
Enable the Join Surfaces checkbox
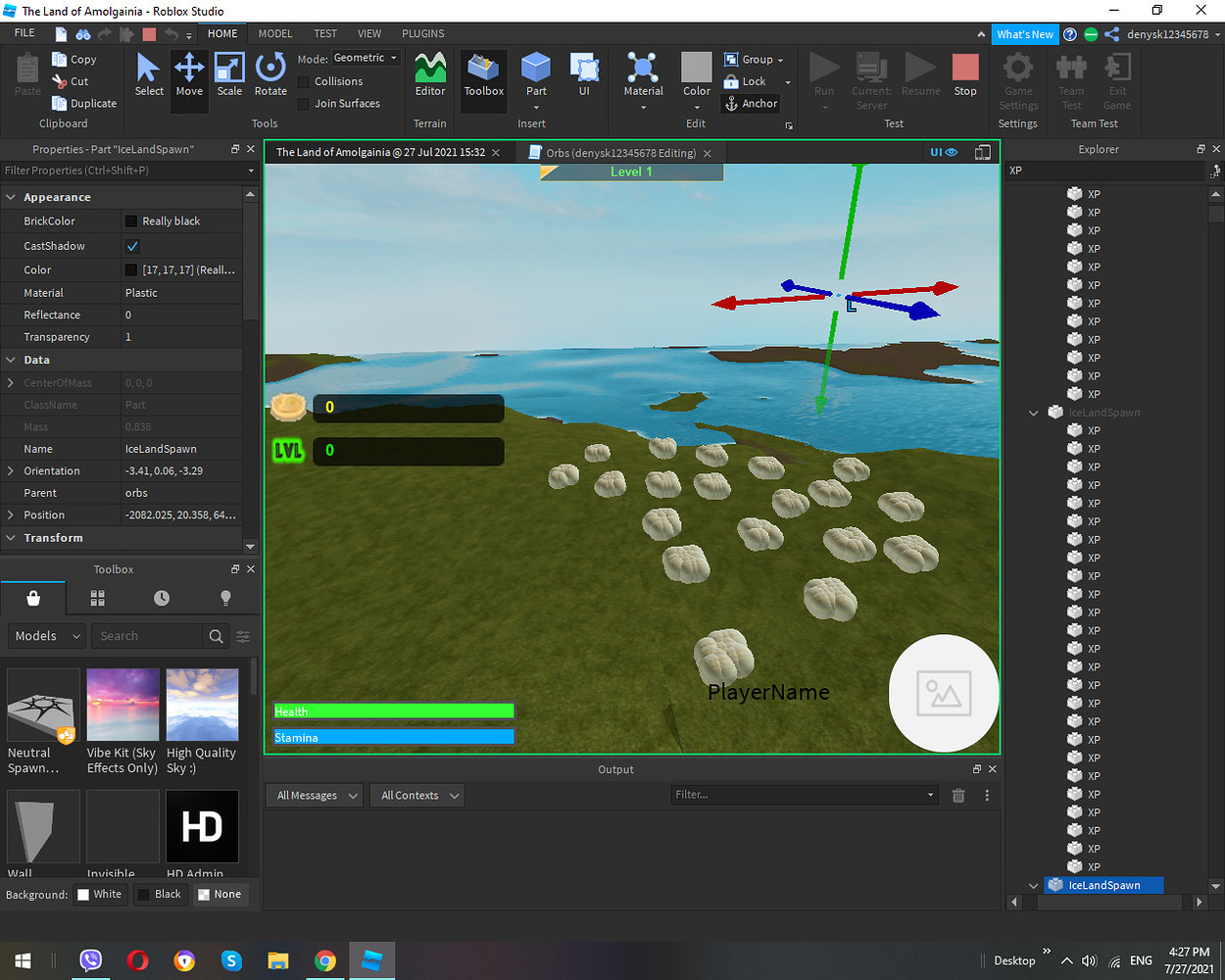point(304,104)
